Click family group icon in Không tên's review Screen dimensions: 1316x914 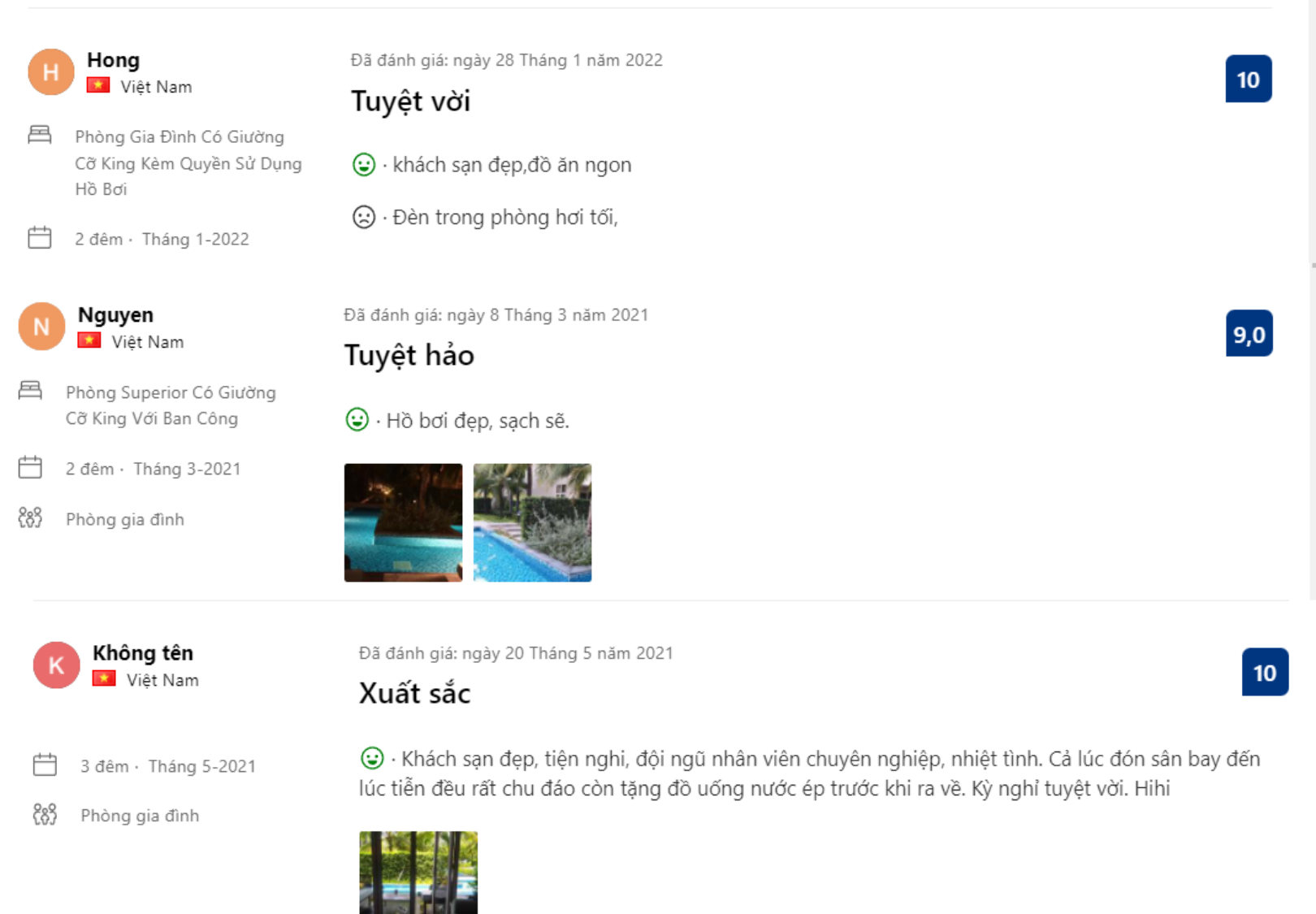coord(45,815)
